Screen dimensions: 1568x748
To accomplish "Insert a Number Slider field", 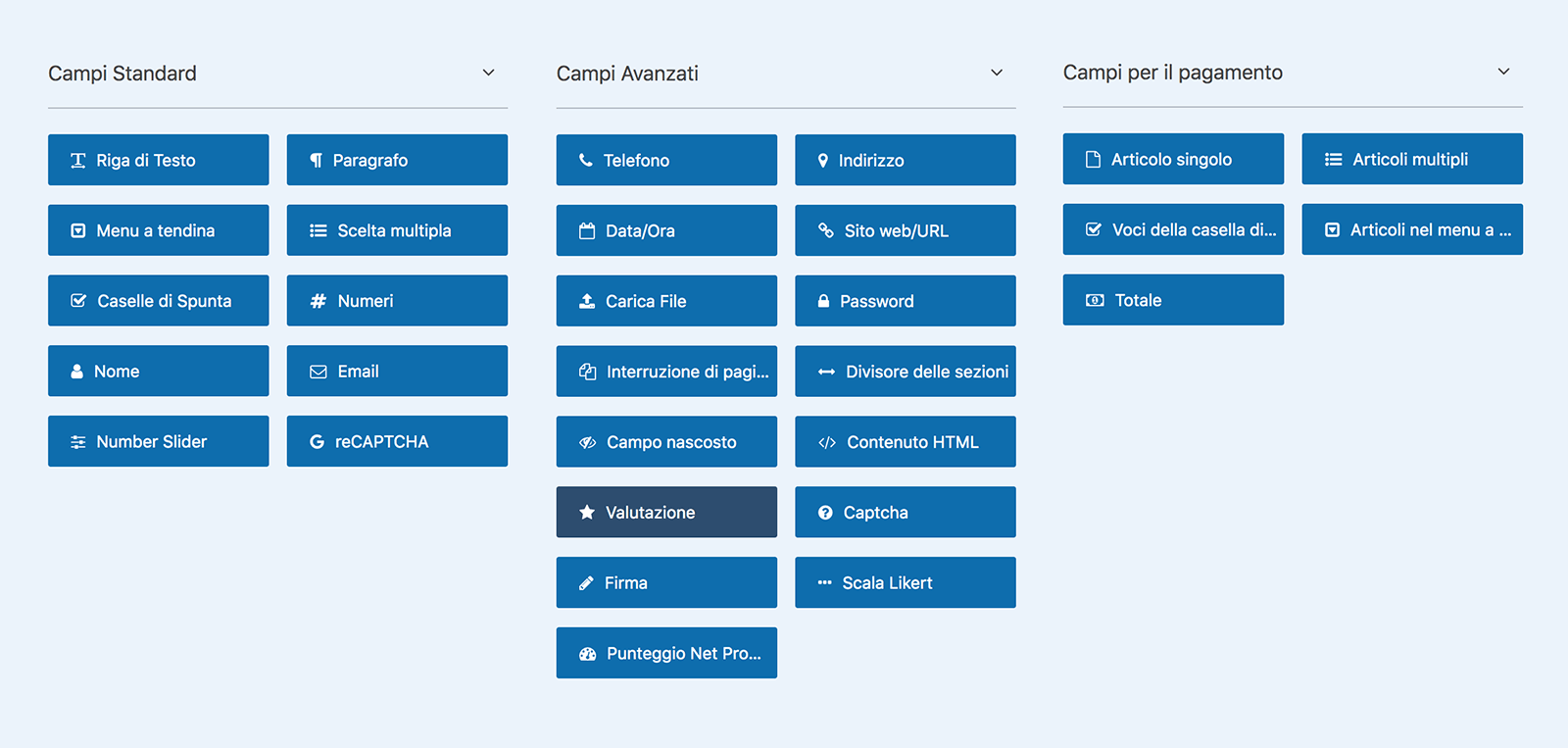I will pyautogui.click(x=158, y=442).
